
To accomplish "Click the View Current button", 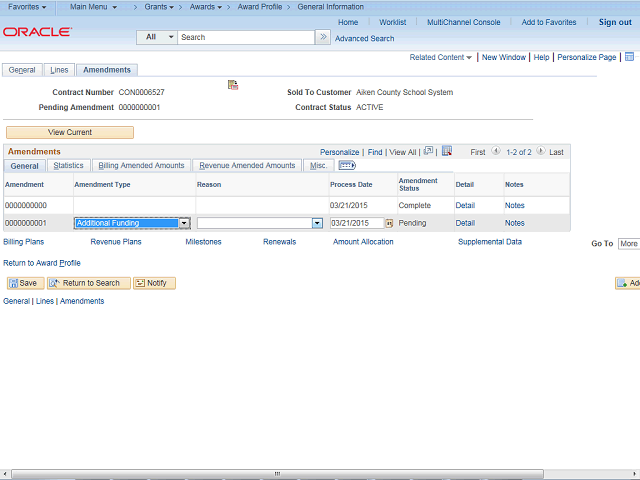I will click(70, 132).
